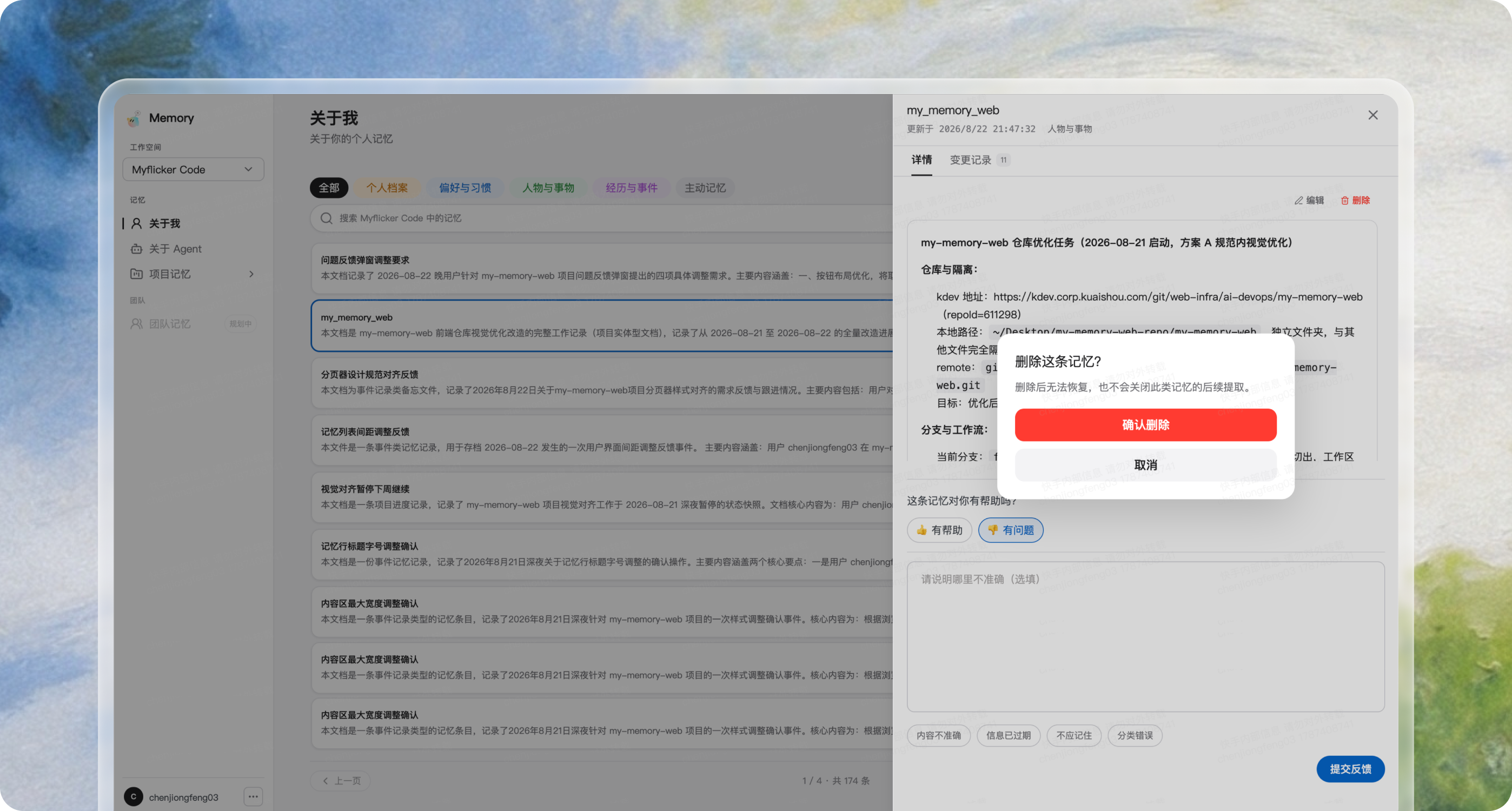Image resolution: width=1512 pixels, height=811 pixels.
Task: Switch to the 变更记录 tab
Action: tap(980, 160)
